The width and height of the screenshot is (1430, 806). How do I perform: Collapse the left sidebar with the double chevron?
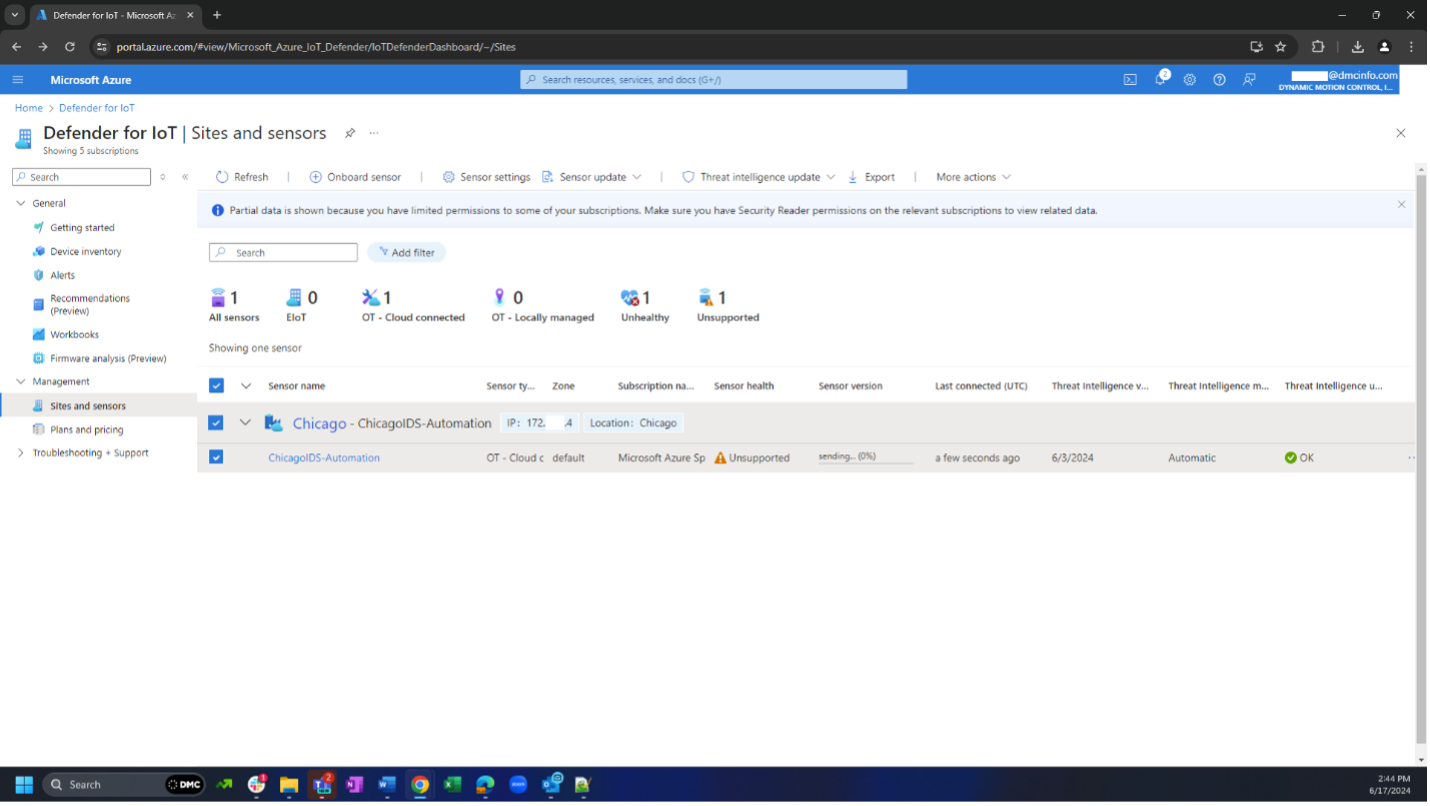(185, 177)
